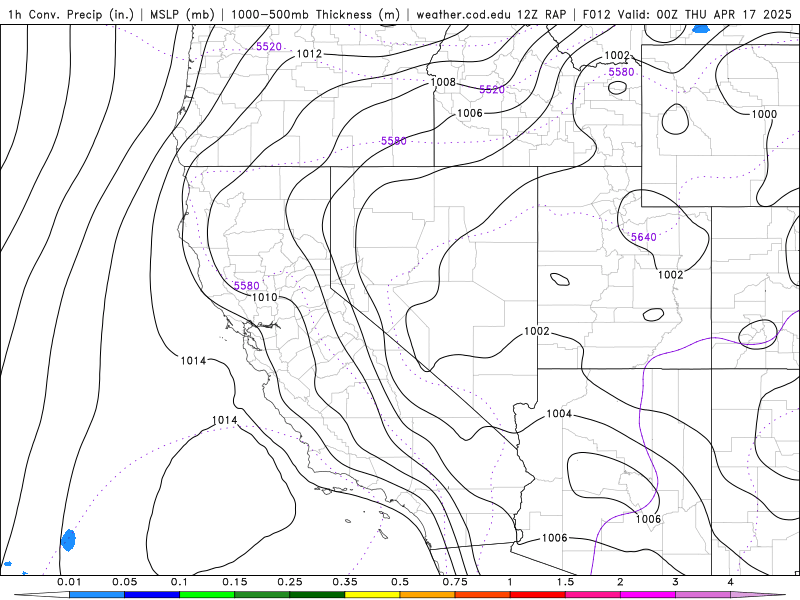The height and width of the screenshot is (600, 800).
Task: Select the legend value 0.1
Action: click(180, 582)
